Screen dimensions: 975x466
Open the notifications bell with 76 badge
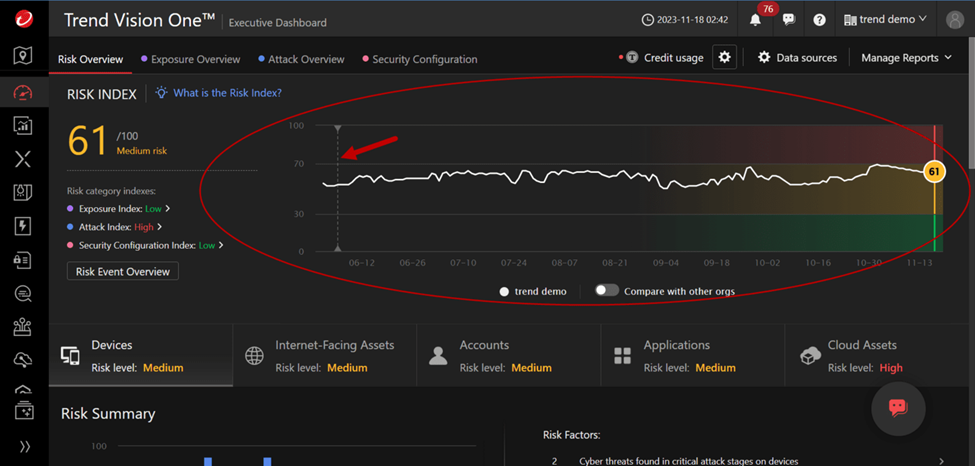click(x=756, y=18)
